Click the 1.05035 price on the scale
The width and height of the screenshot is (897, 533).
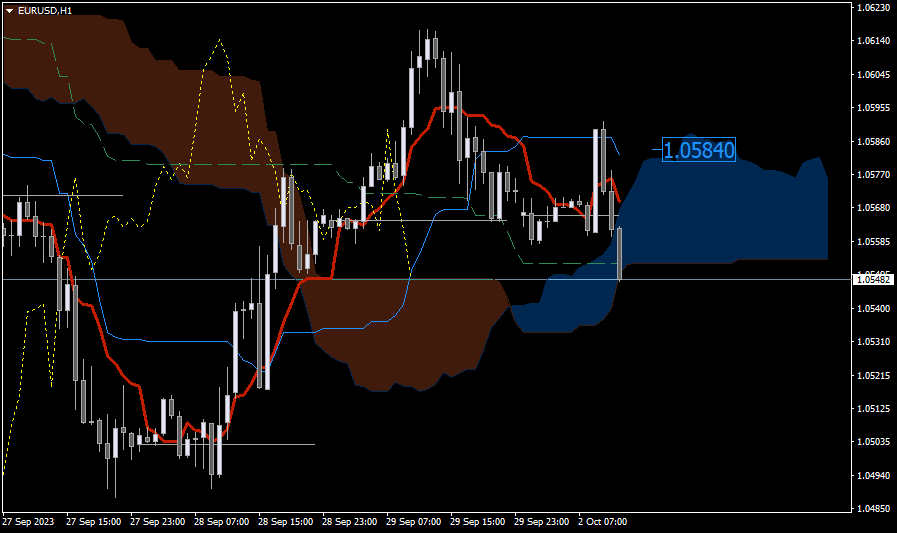873,441
